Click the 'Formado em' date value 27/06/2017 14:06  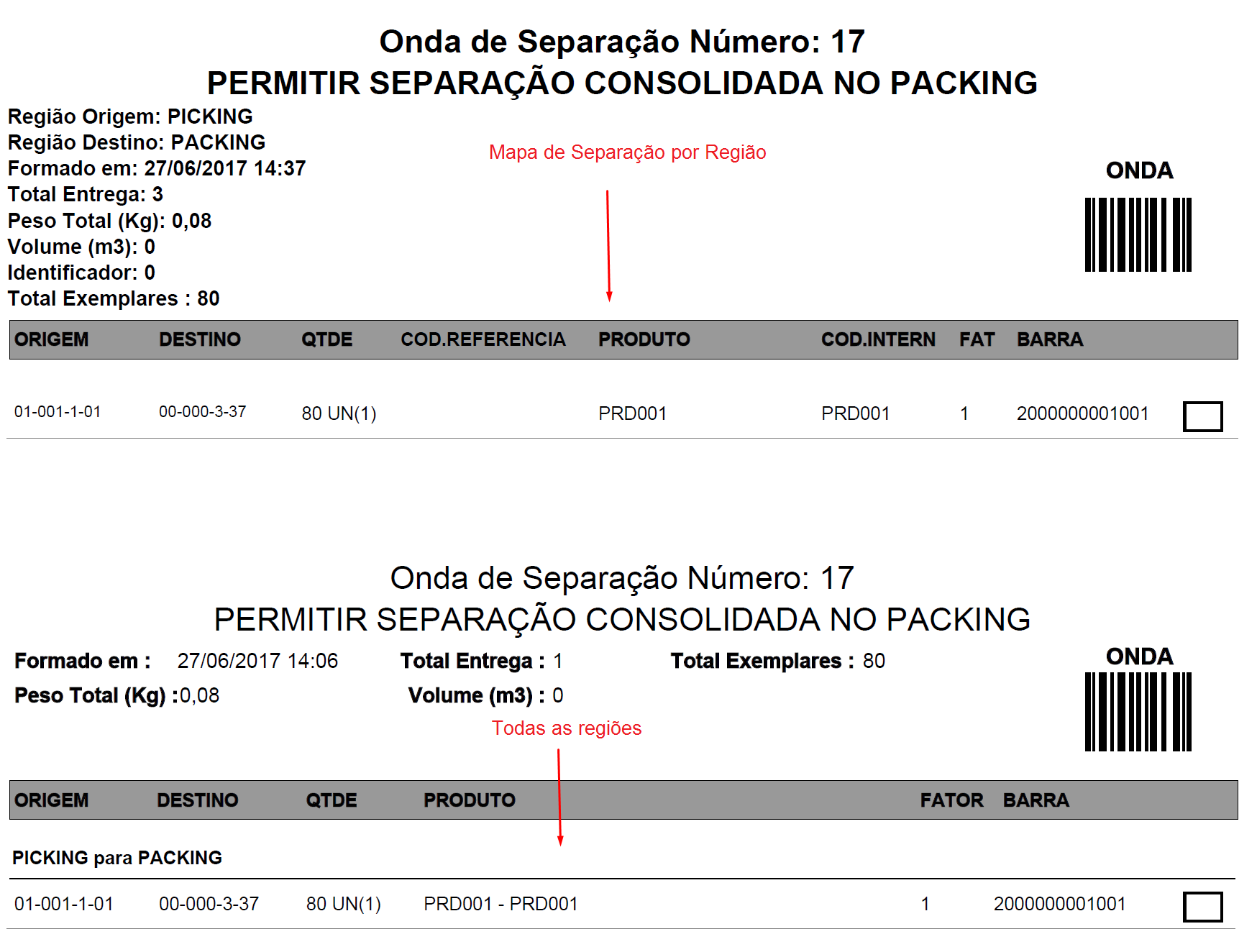click(257, 661)
